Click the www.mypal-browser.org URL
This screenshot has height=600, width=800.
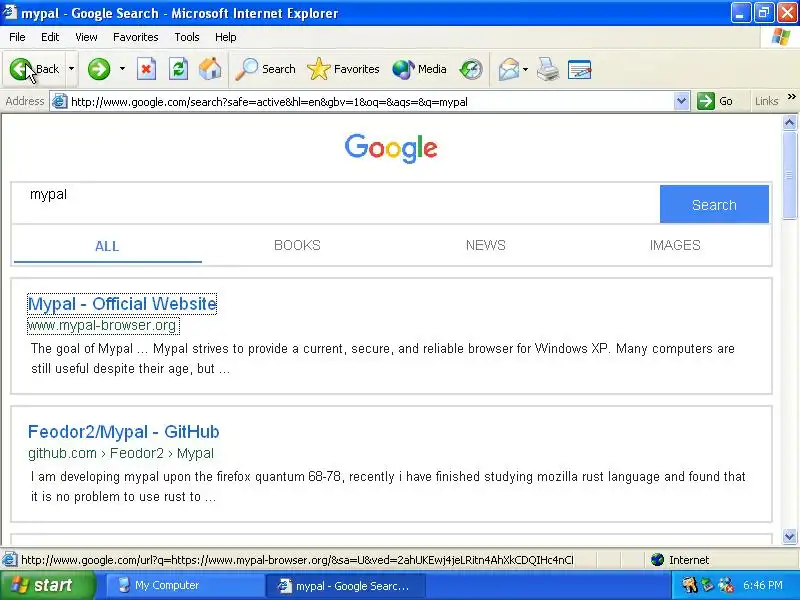click(x=103, y=326)
